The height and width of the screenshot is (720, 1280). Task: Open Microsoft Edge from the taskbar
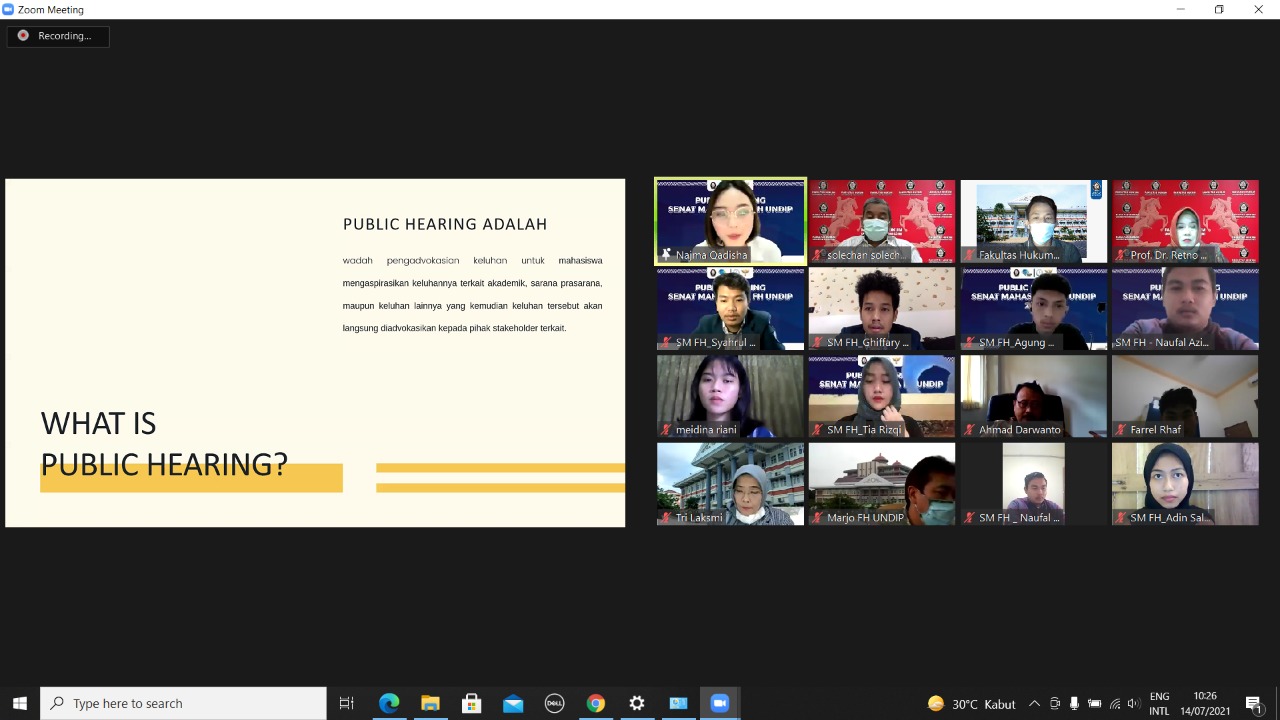point(389,703)
